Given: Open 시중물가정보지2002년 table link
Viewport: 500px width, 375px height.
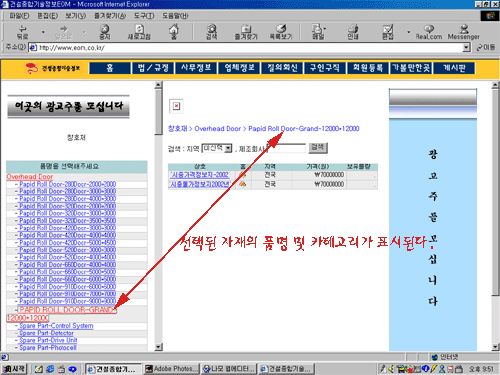Looking at the screenshot, I should 200,184.
